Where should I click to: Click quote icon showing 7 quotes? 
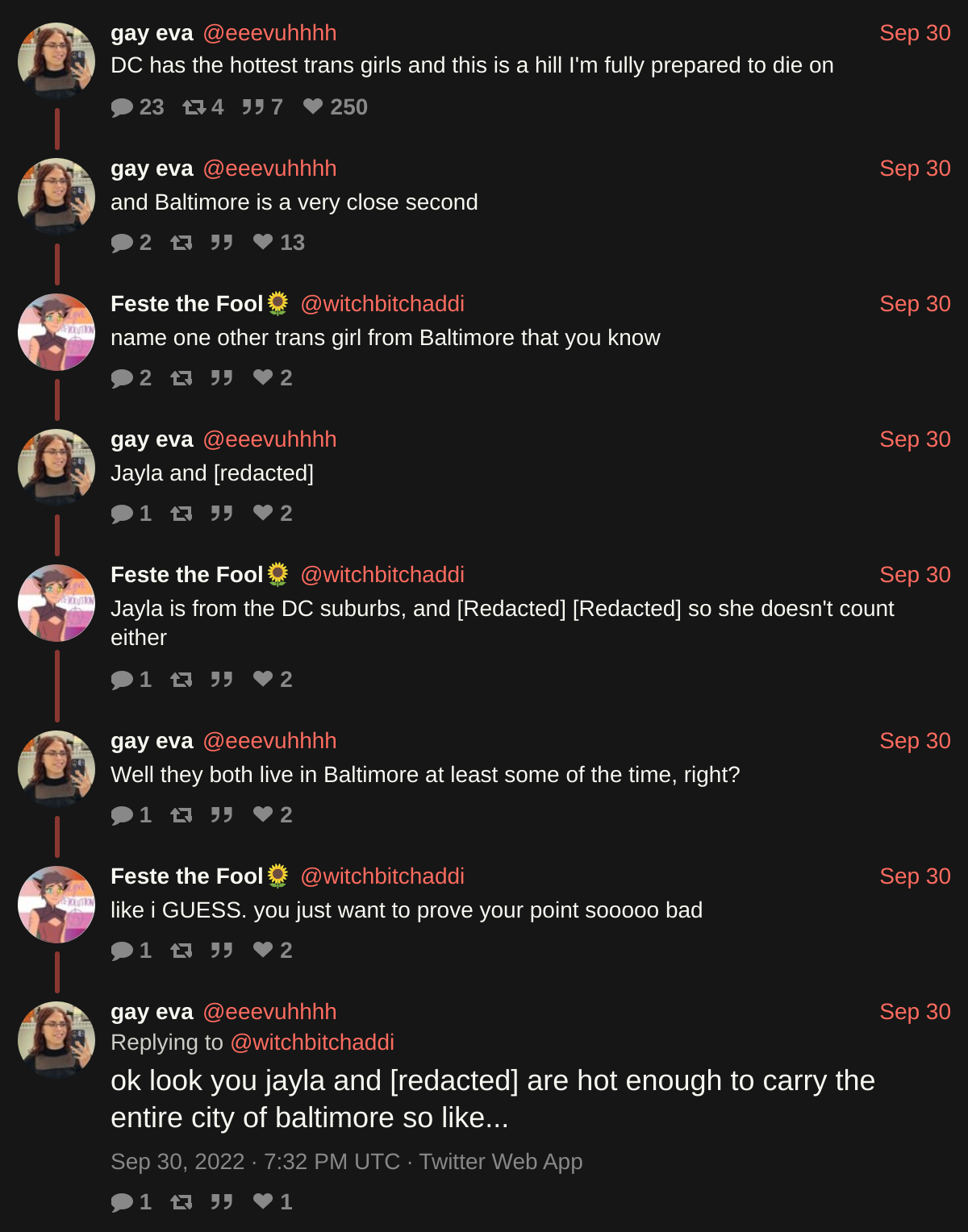[x=253, y=106]
